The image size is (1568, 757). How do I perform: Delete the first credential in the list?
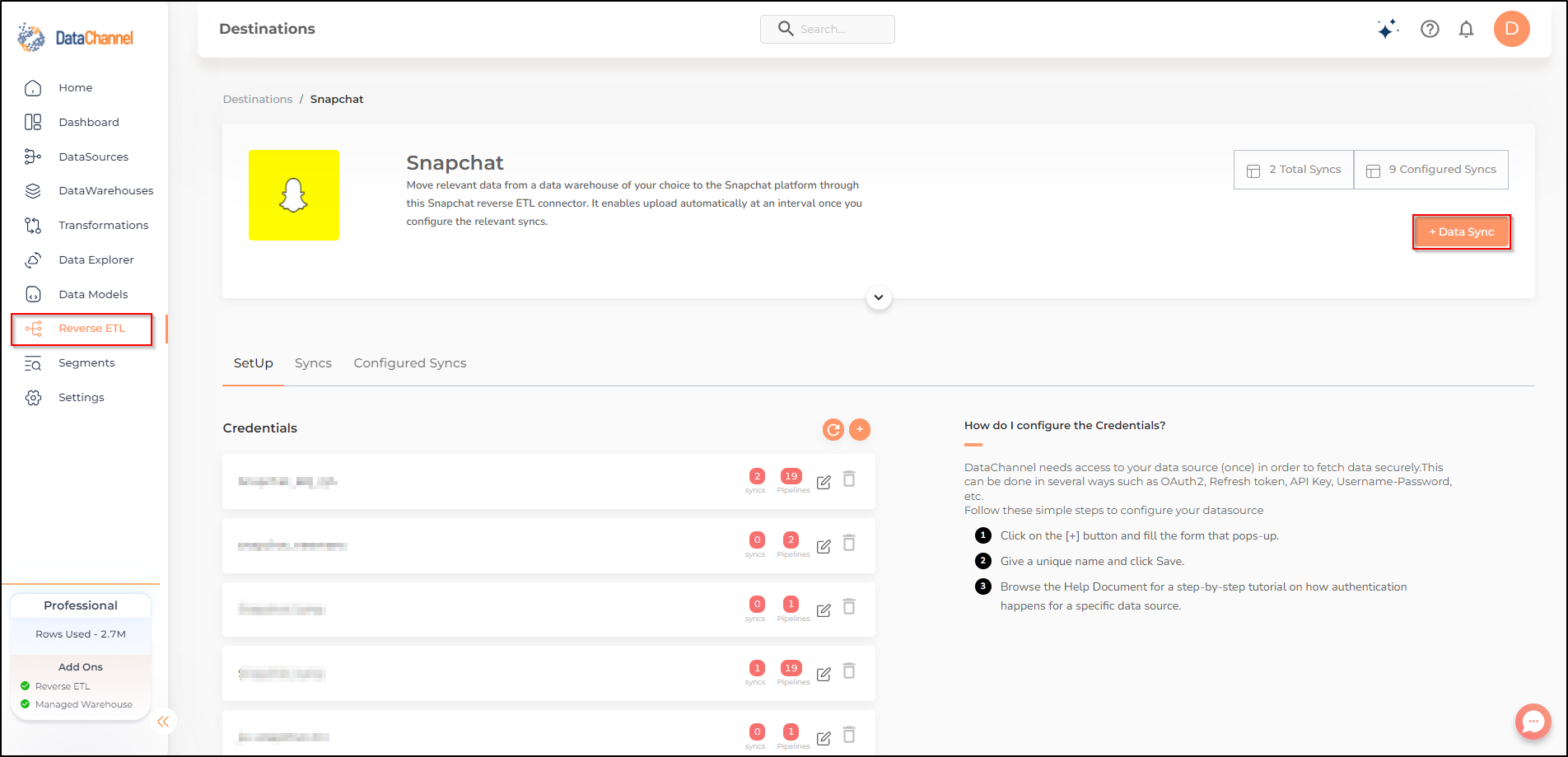(x=849, y=479)
